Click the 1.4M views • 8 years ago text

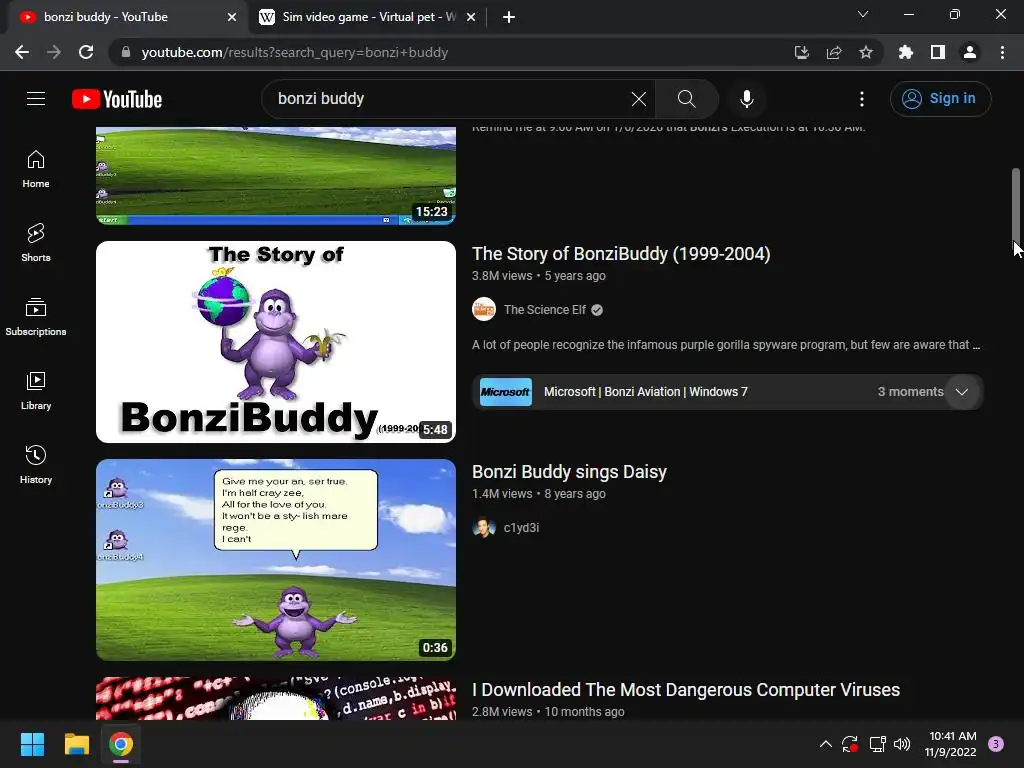pos(539,494)
